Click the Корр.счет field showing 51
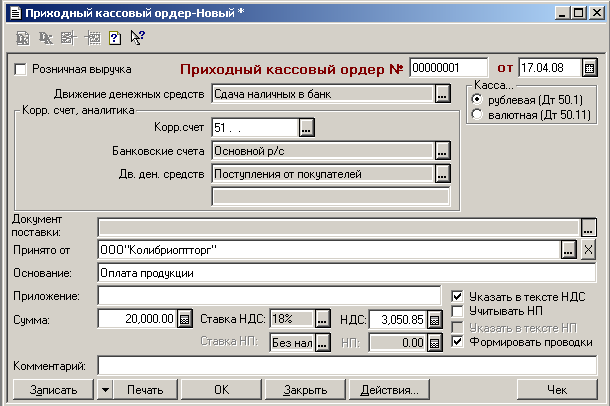The image size is (610, 406). tap(255, 128)
